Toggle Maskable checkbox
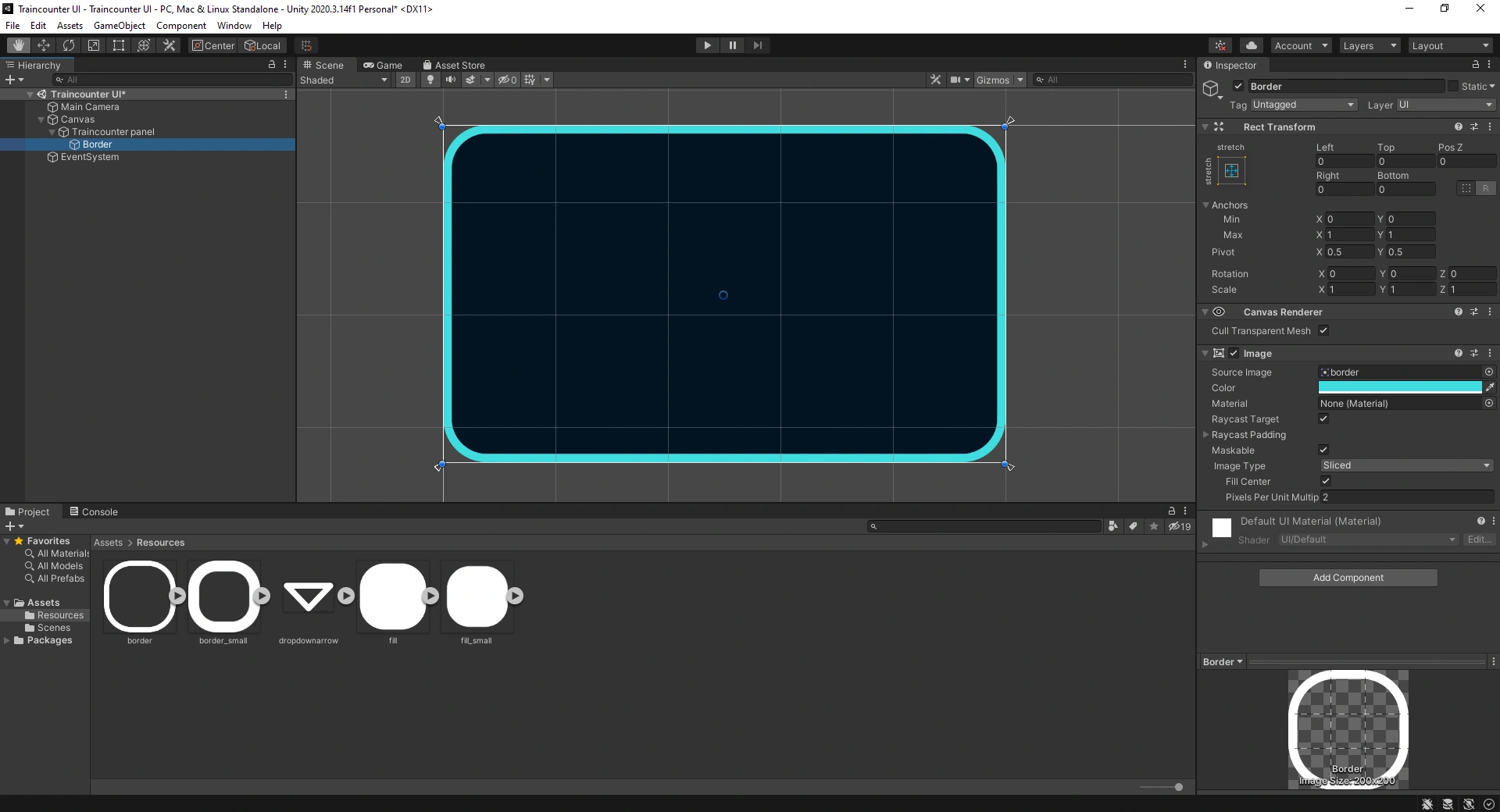Image resolution: width=1500 pixels, height=812 pixels. pyautogui.click(x=1323, y=450)
